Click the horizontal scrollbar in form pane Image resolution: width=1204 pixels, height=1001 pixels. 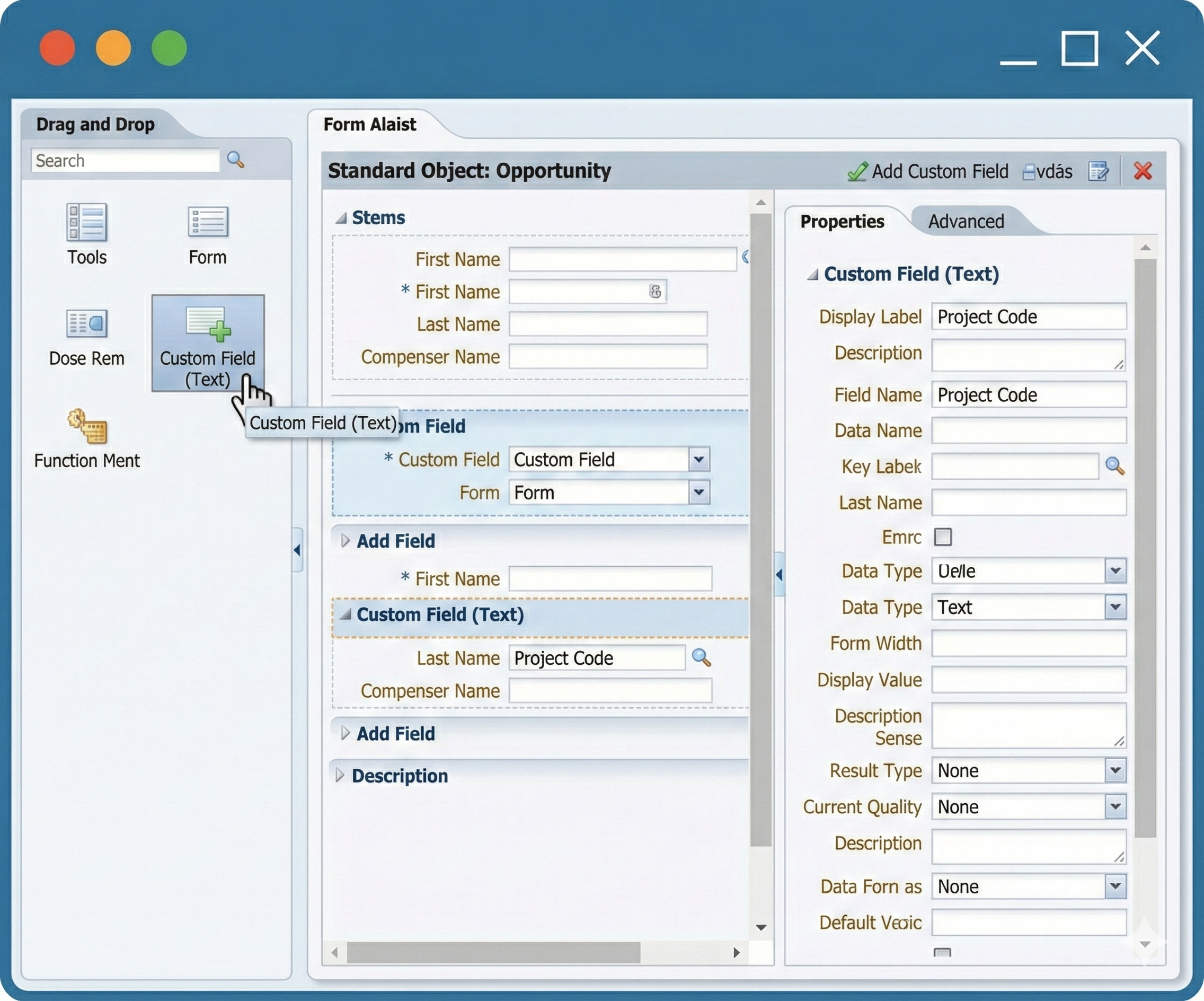click(493, 953)
